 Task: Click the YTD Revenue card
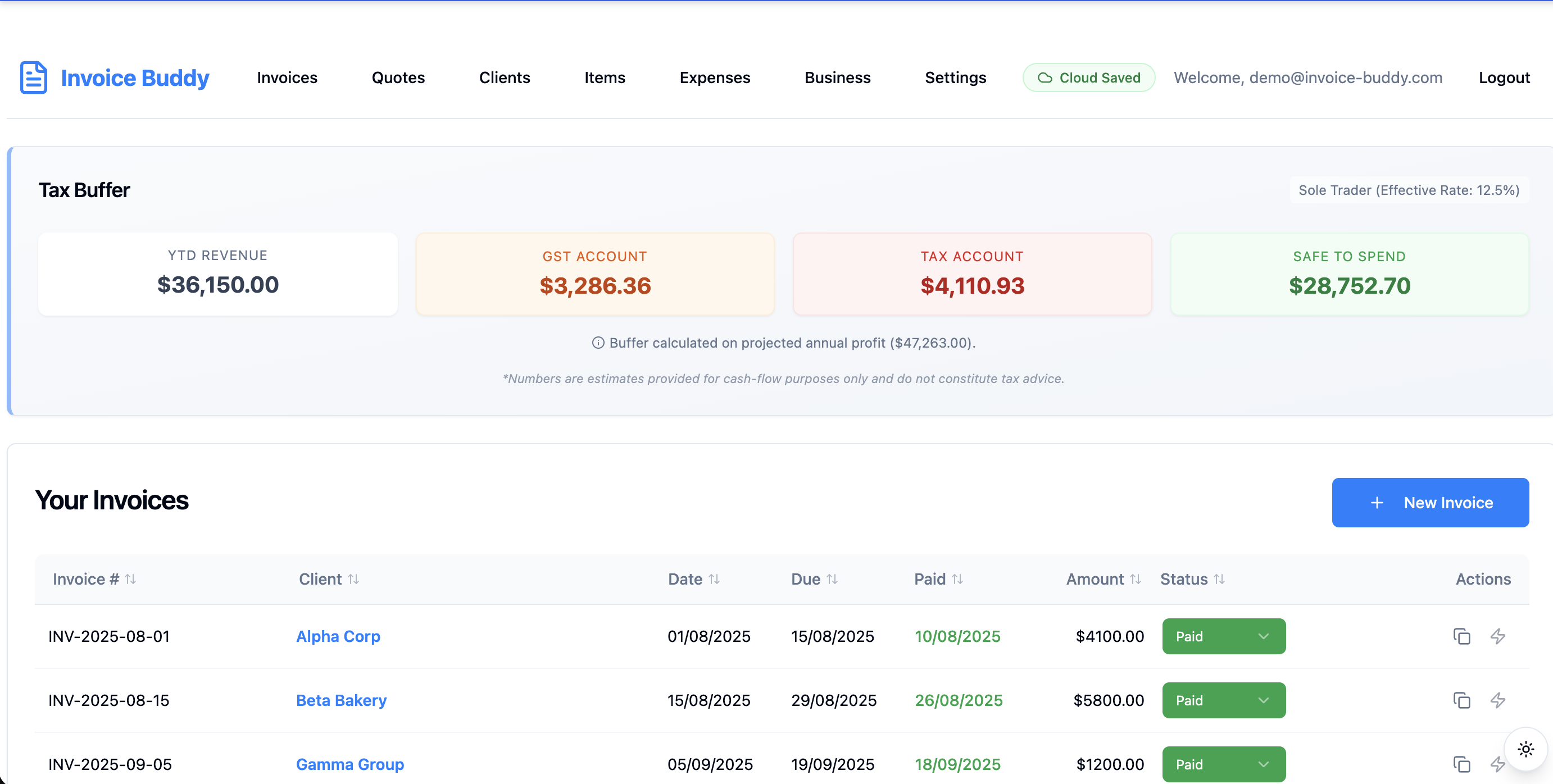(217, 274)
